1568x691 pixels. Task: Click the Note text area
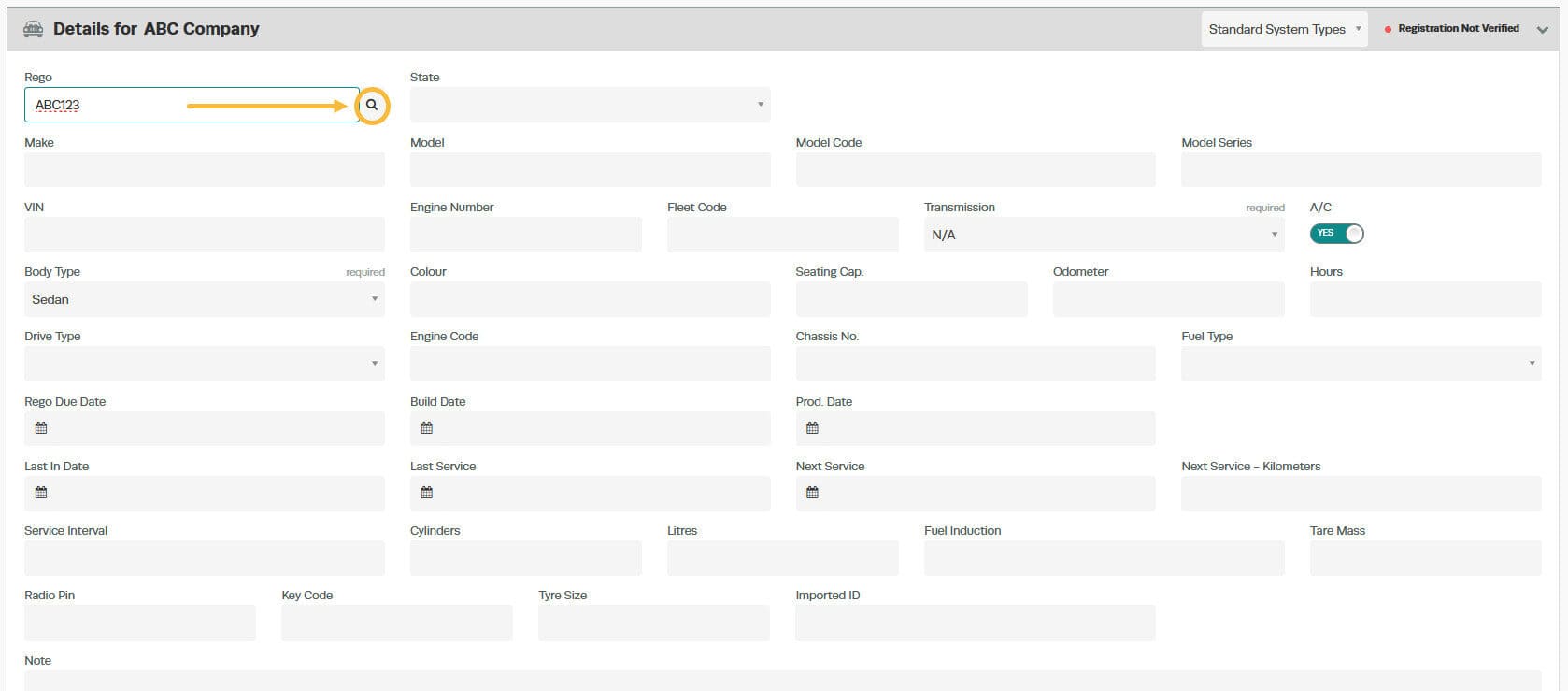coord(782,681)
